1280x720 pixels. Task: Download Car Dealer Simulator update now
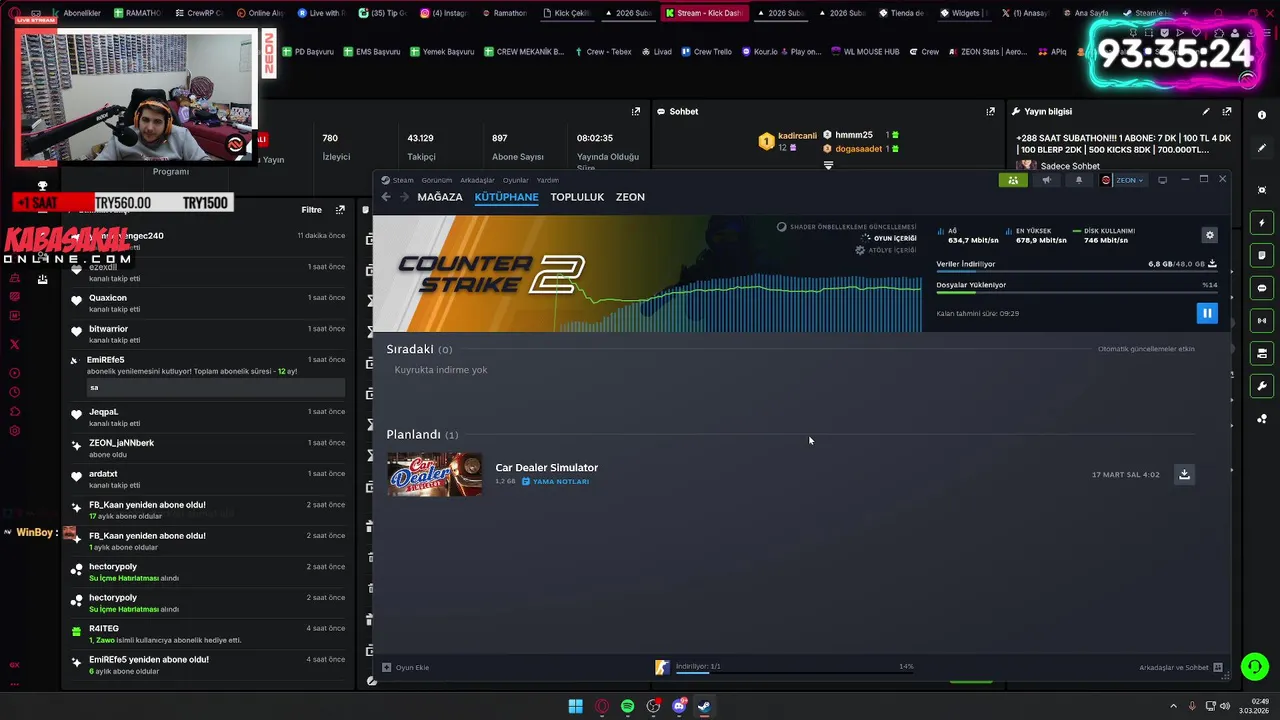1184,474
